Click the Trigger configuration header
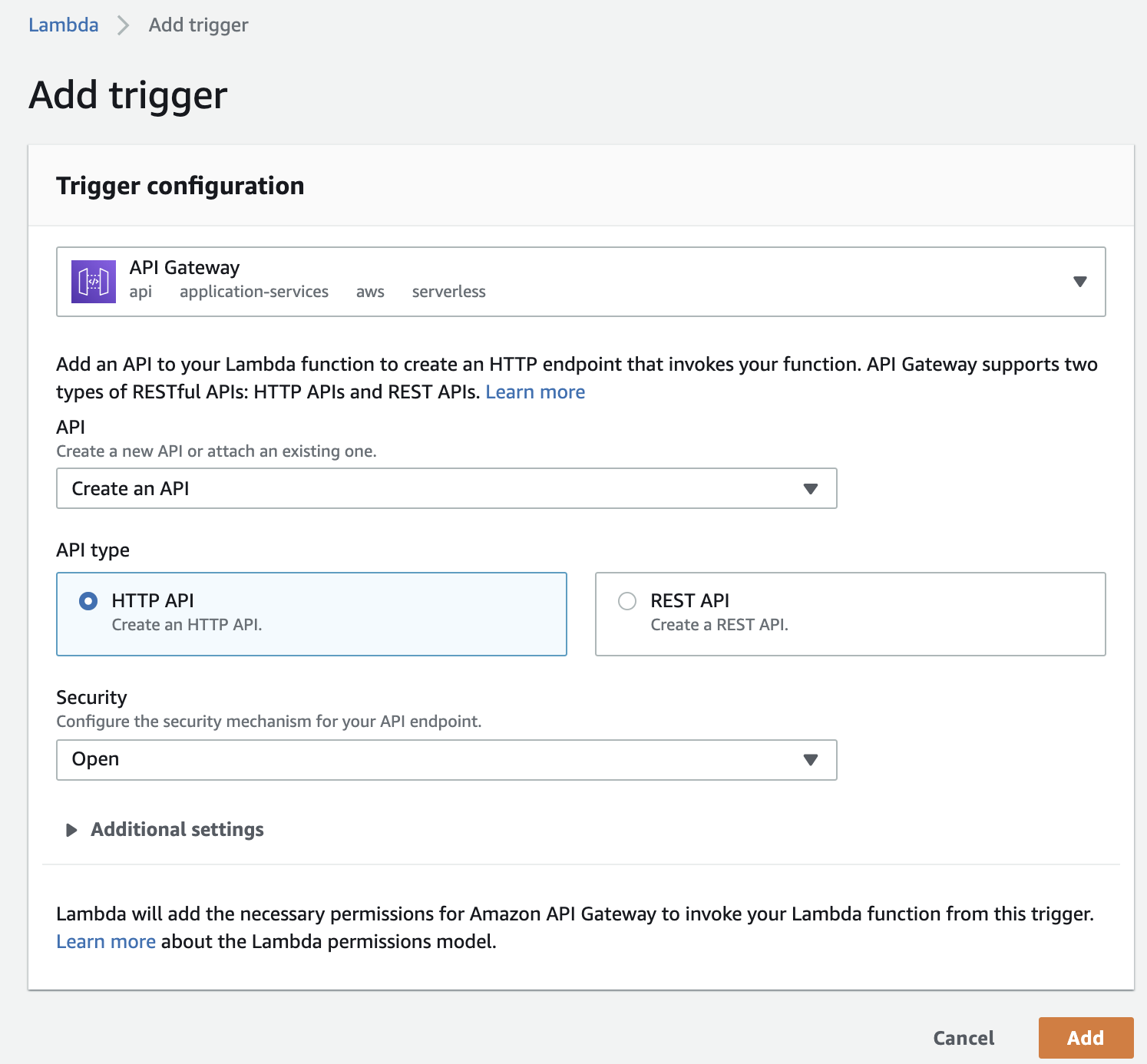This screenshot has height=1064, width=1147. 180,185
